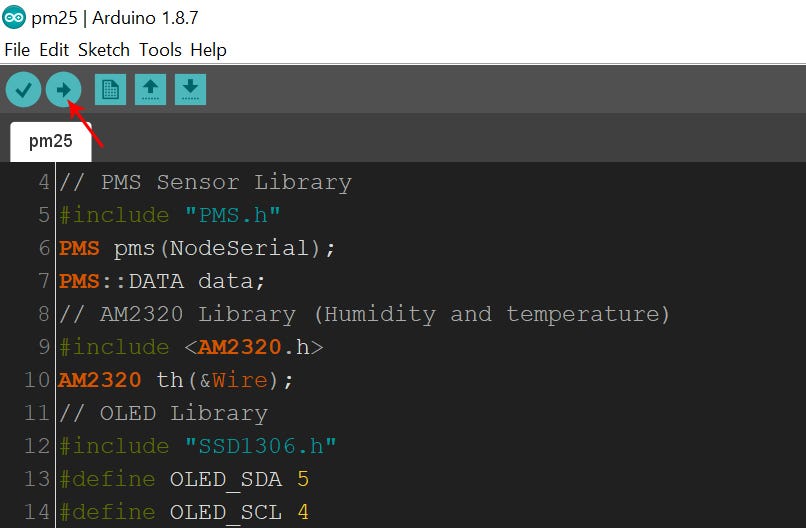
Task: Click line number 4 in gutter
Action: tap(44, 183)
